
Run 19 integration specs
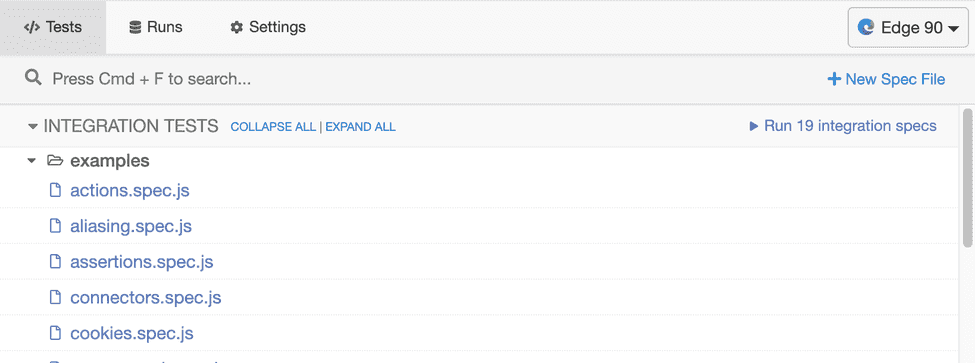(x=843, y=126)
